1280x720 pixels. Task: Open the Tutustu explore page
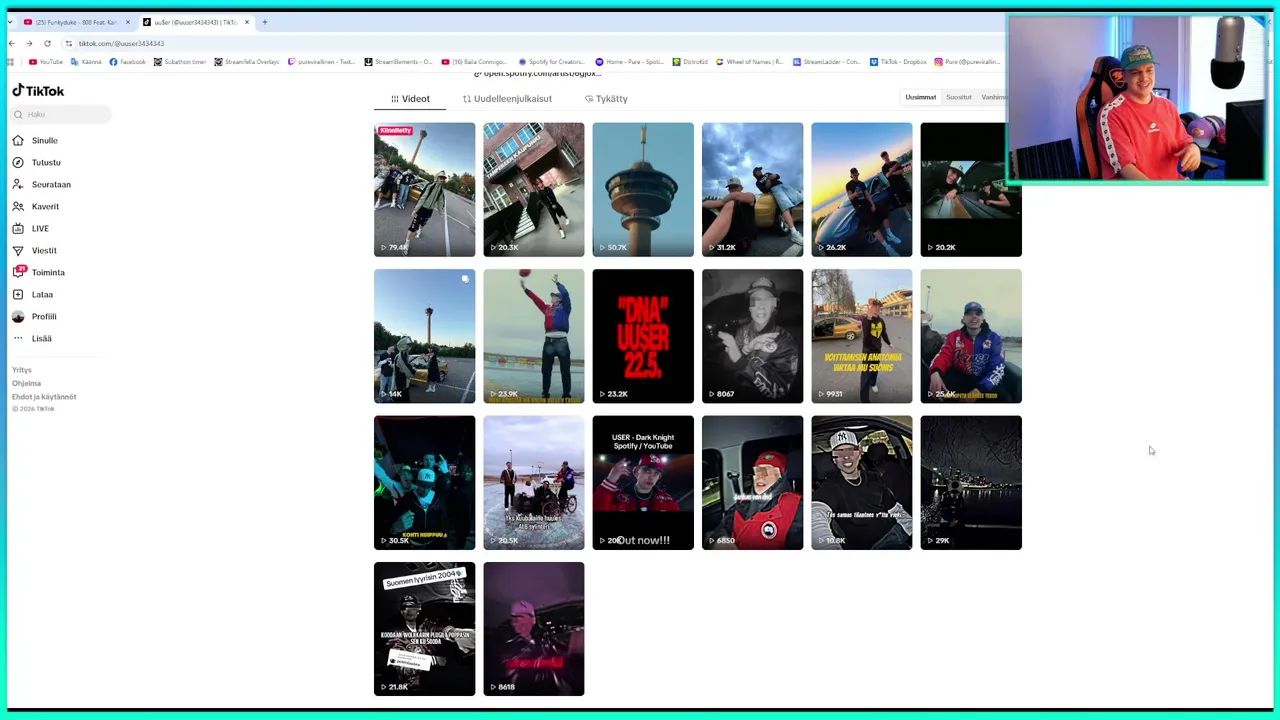pyautogui.click(x=37, y=162)
